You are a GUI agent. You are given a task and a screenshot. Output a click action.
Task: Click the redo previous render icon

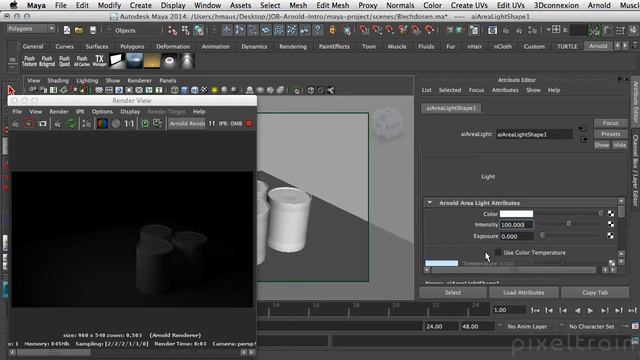[16, 123]
